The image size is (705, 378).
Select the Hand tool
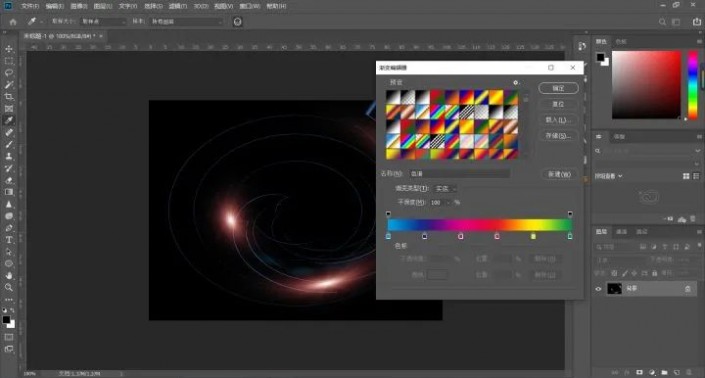(9, 276)
